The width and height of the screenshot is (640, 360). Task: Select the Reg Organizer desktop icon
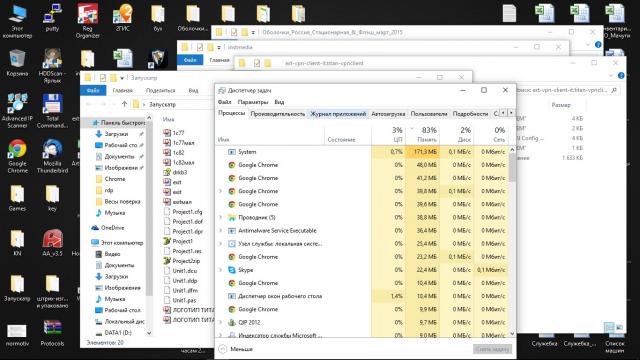pos(87,21)
